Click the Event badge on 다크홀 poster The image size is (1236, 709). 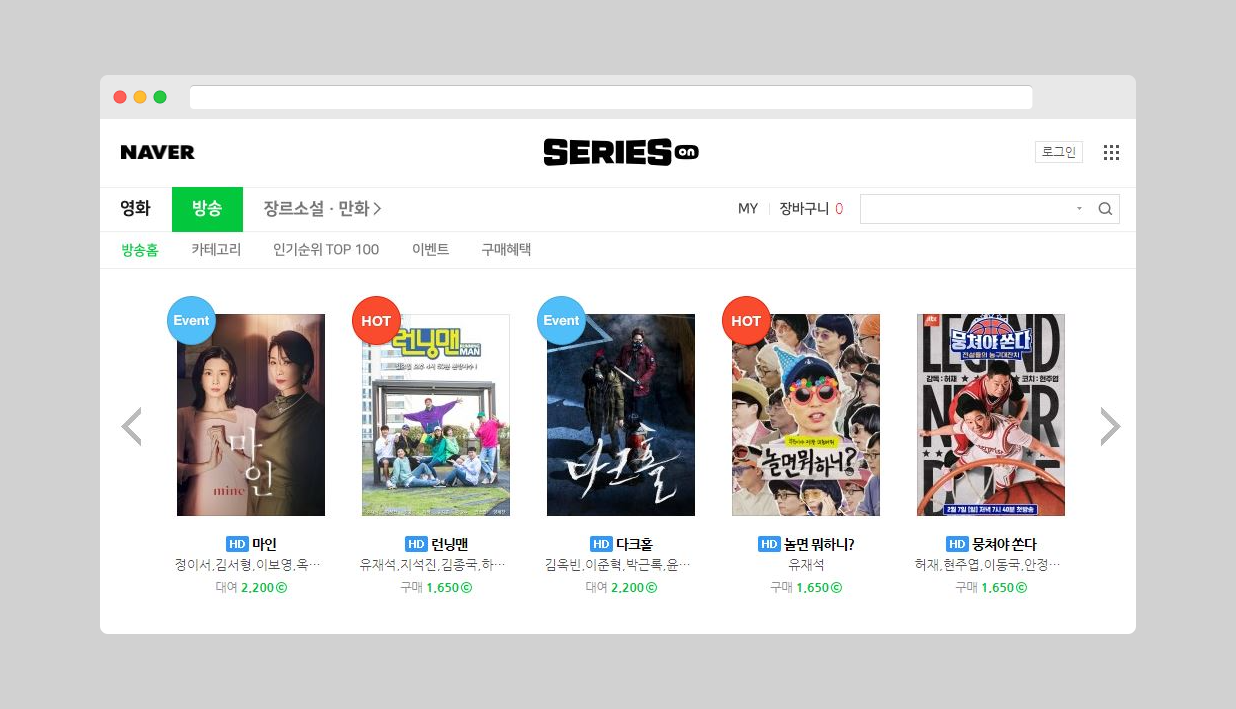[561, 321]
